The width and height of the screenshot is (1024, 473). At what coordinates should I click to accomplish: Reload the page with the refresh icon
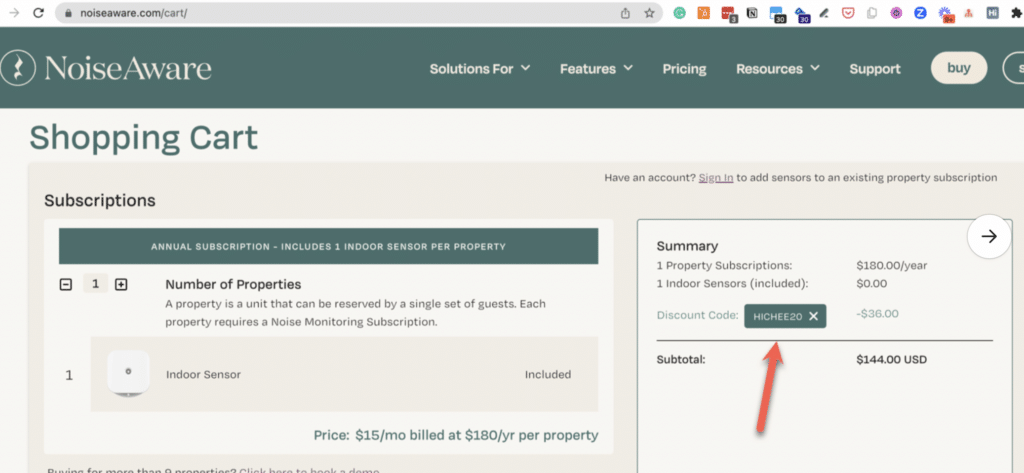[38, 13]
